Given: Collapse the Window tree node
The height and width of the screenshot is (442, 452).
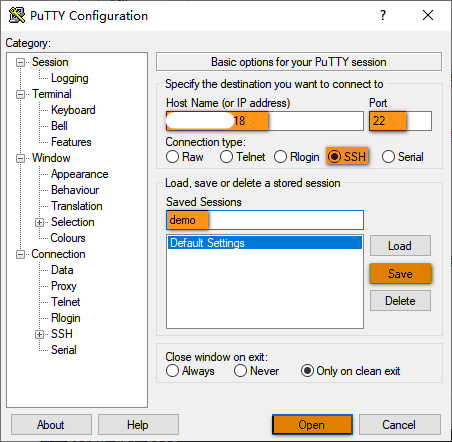Looking at the screenshot, I should click(x=20, y=158).
